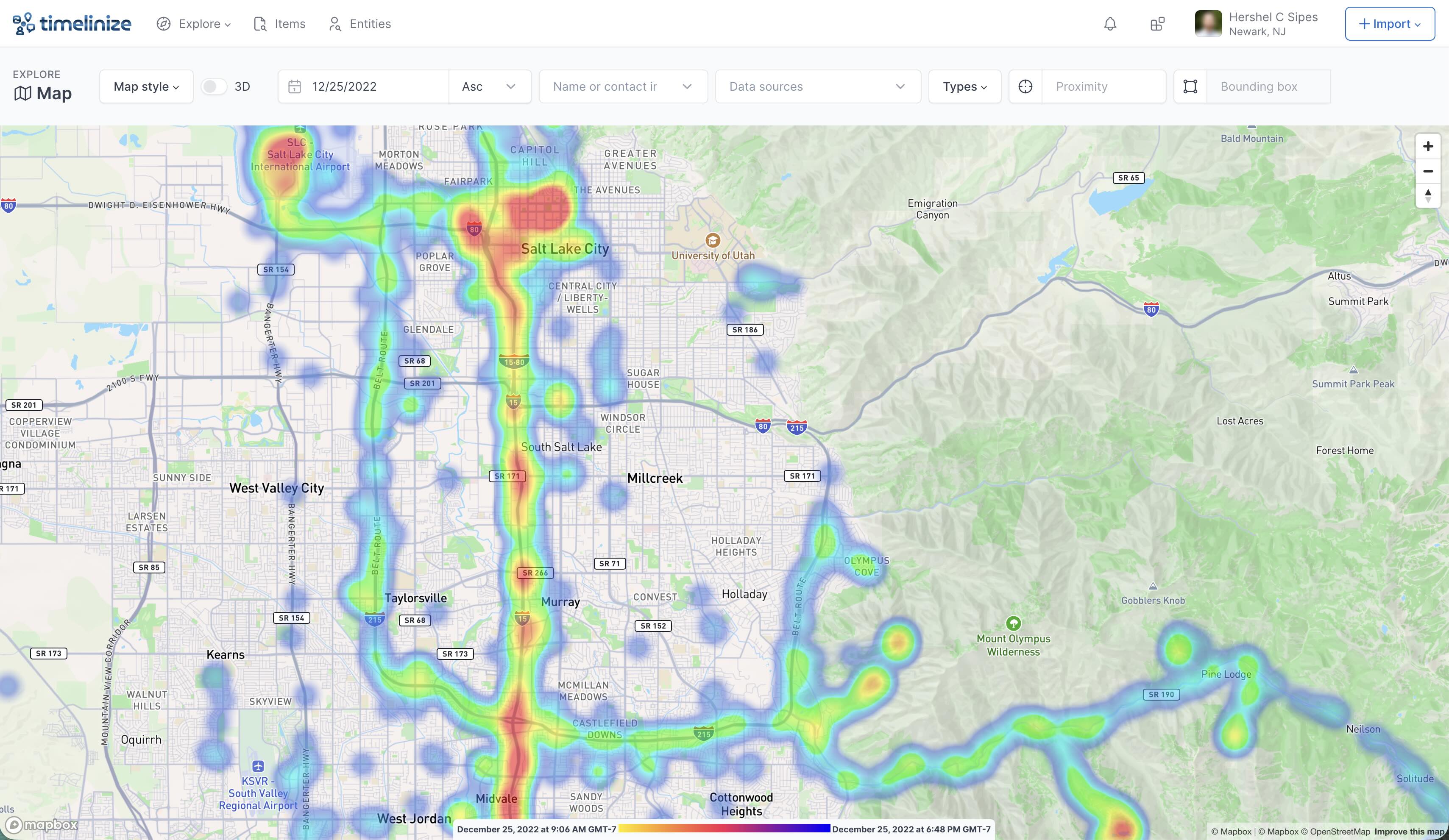This screenshot has width=1449, height=840.
Task: Enable the 3D map toggle
Action: click(214, 87)
